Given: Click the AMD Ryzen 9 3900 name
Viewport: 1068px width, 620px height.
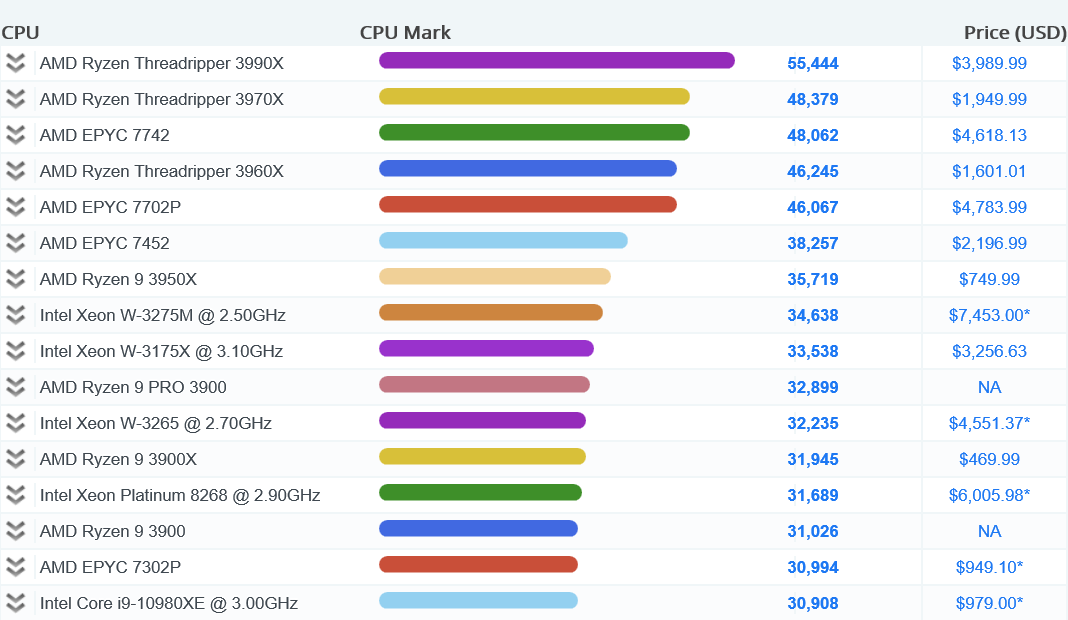Looking at the screenshot, I should 112,531.
